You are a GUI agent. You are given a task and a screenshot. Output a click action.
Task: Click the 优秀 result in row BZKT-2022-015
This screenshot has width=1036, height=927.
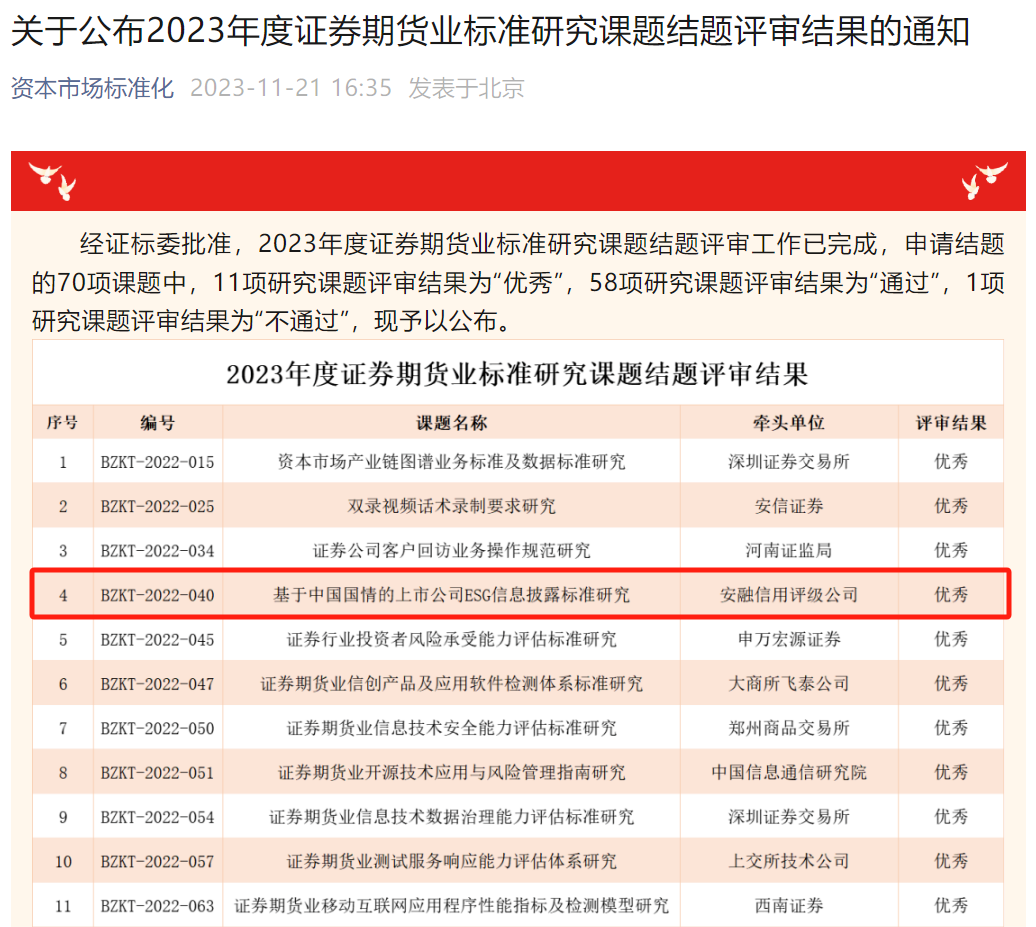951,461
